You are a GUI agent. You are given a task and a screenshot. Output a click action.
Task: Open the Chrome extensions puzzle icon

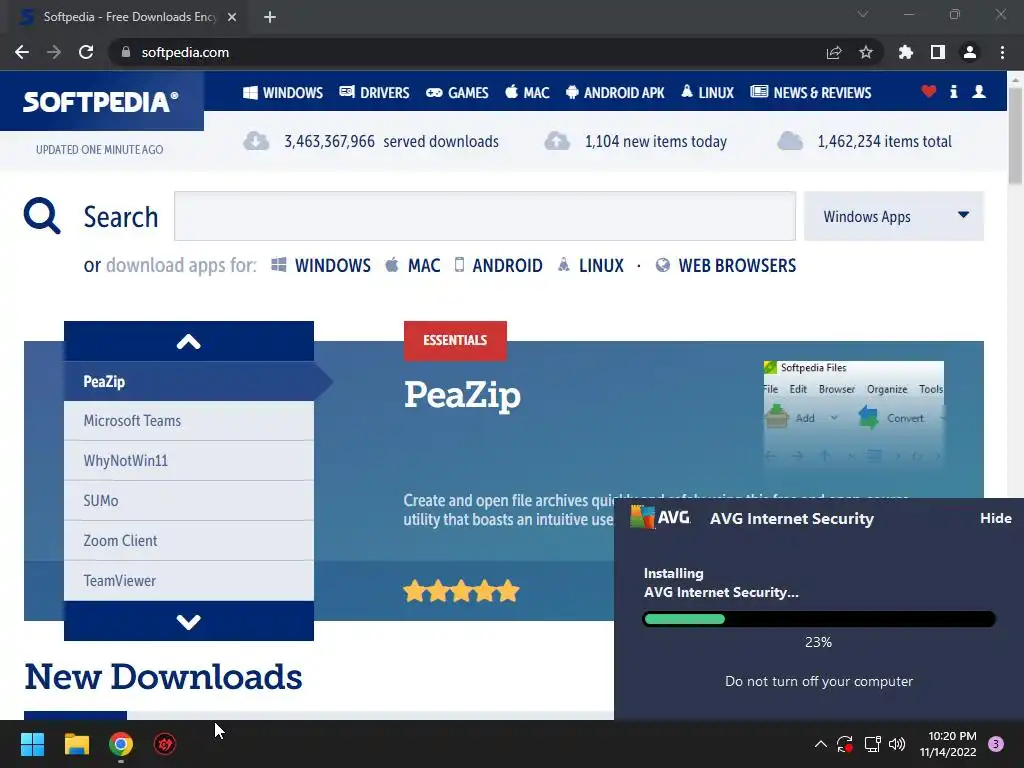coord(906,52)
